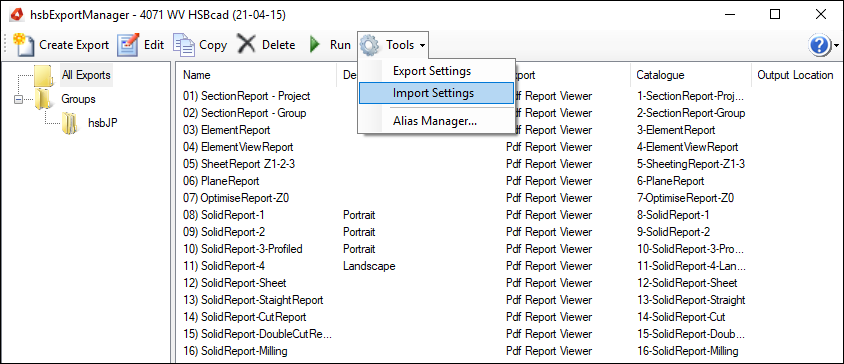844x364 pixels.
Task: Select row 01) SectionReport - Project
Action: pyautogui.click(x=247, y=96)
